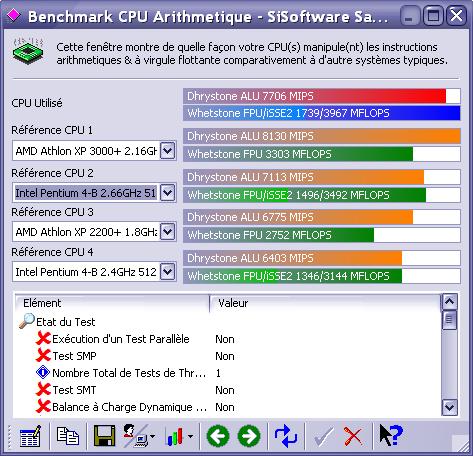Open Référence CPU 4 Pentium 4-B 2.4GHz dropdown
This screenshot has height=456, width=473.
167,272
